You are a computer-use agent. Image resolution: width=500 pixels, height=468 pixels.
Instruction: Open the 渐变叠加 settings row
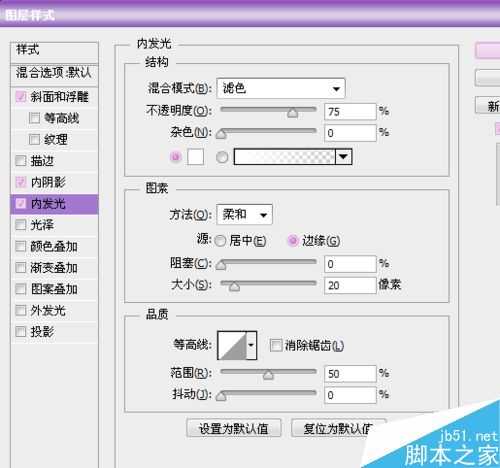pos(55,268)
